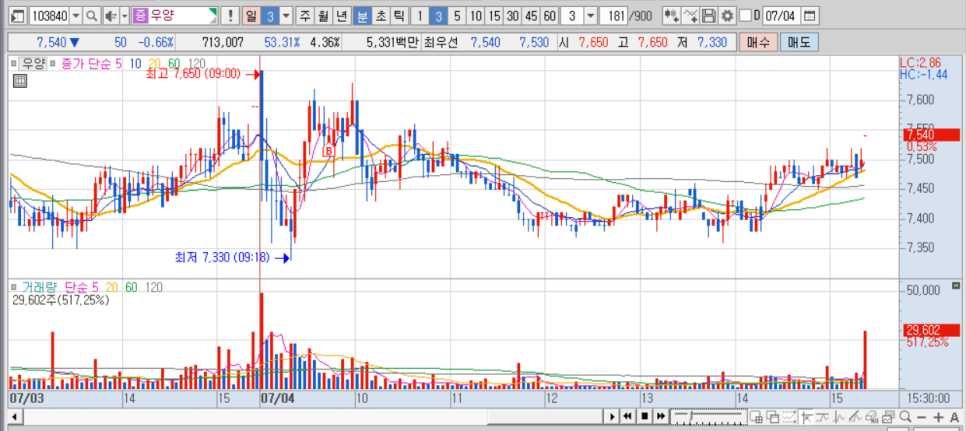This screenshot has height=431, width=966.
Task: Click the date field 07/04
Action: [782, 15]
